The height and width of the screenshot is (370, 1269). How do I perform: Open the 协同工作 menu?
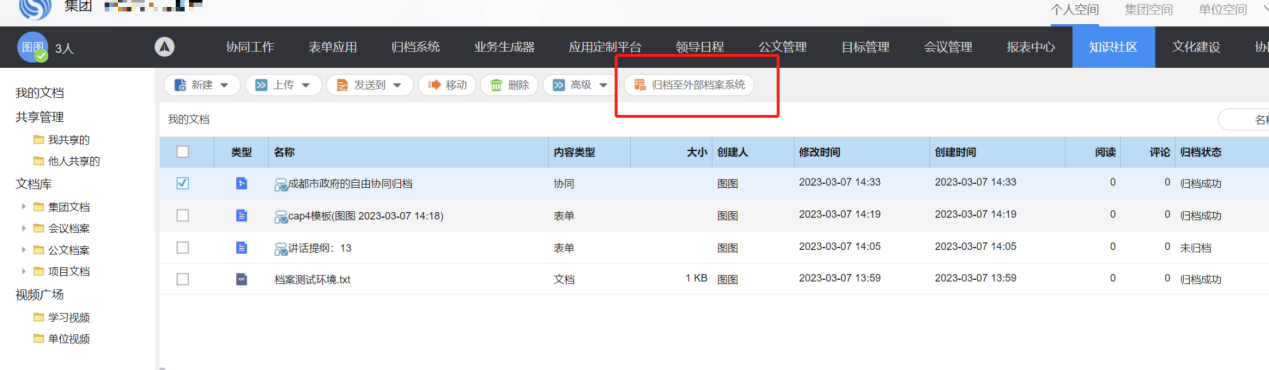tap(250, 47)
